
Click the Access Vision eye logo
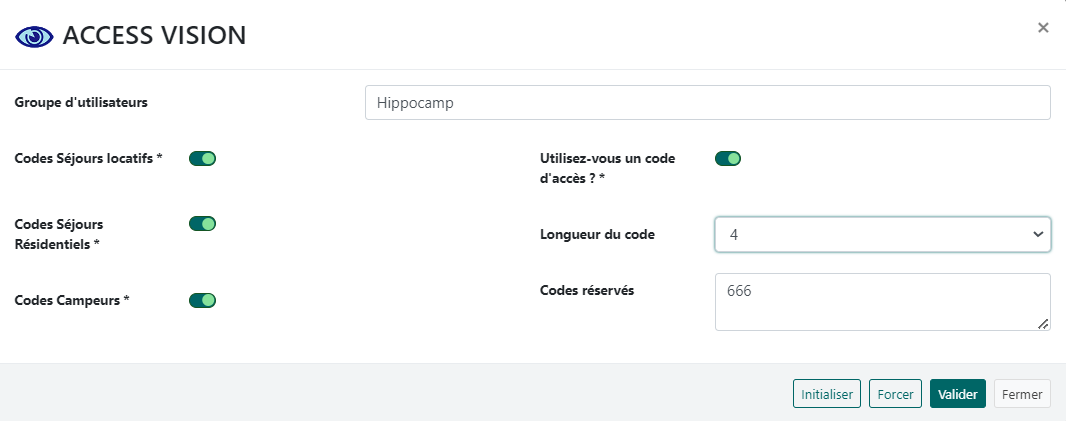(35, 36)
